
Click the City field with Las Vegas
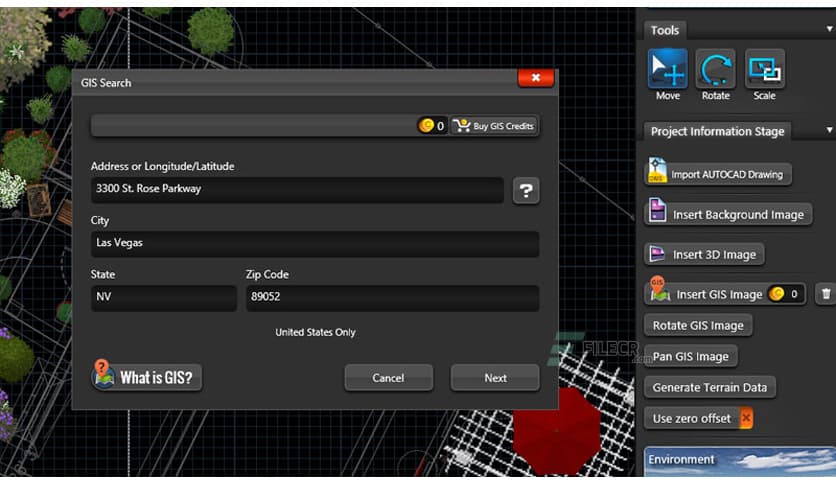tap(315, 244)
